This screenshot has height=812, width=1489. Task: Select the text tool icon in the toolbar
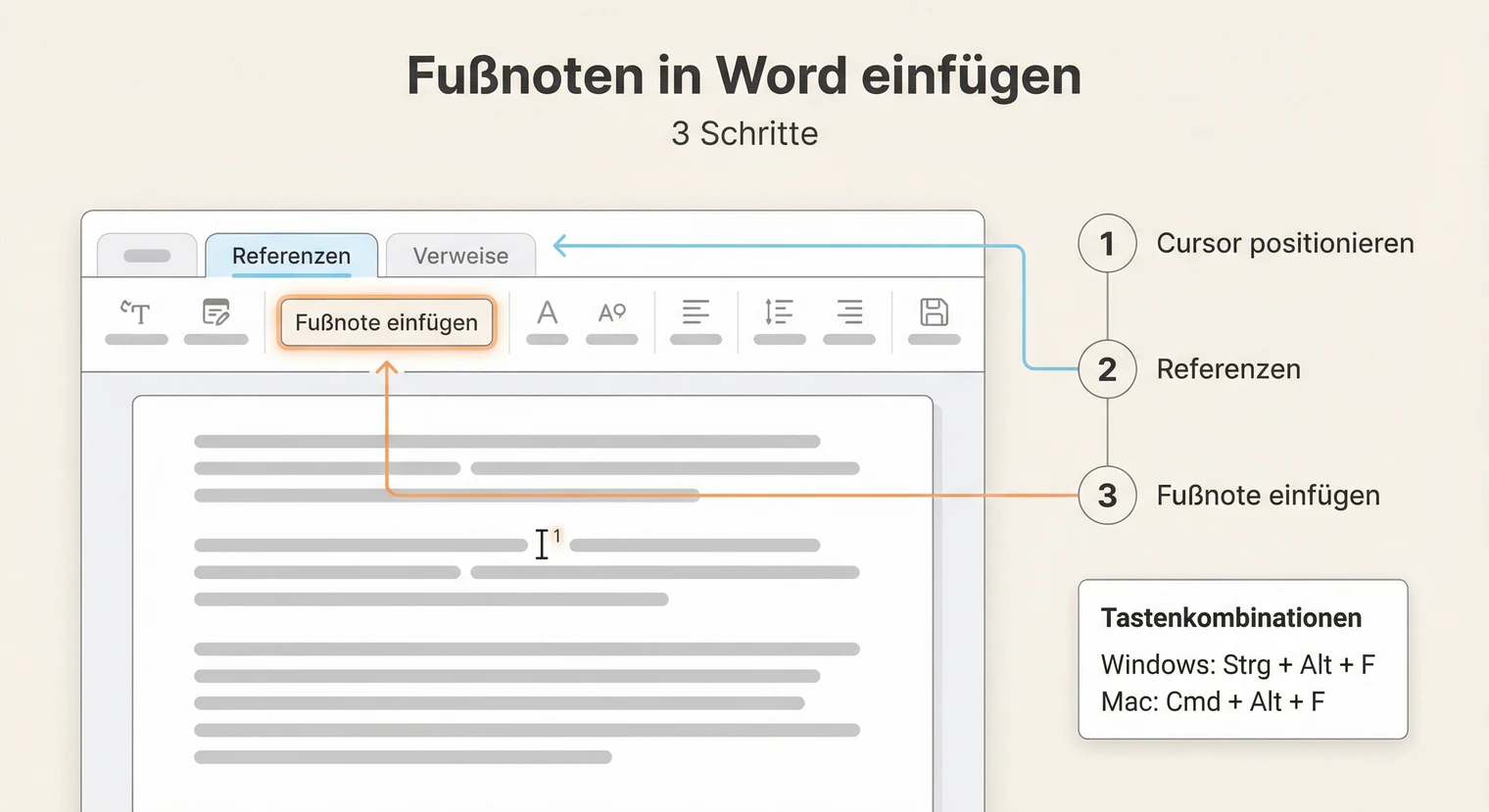point(136,313)
